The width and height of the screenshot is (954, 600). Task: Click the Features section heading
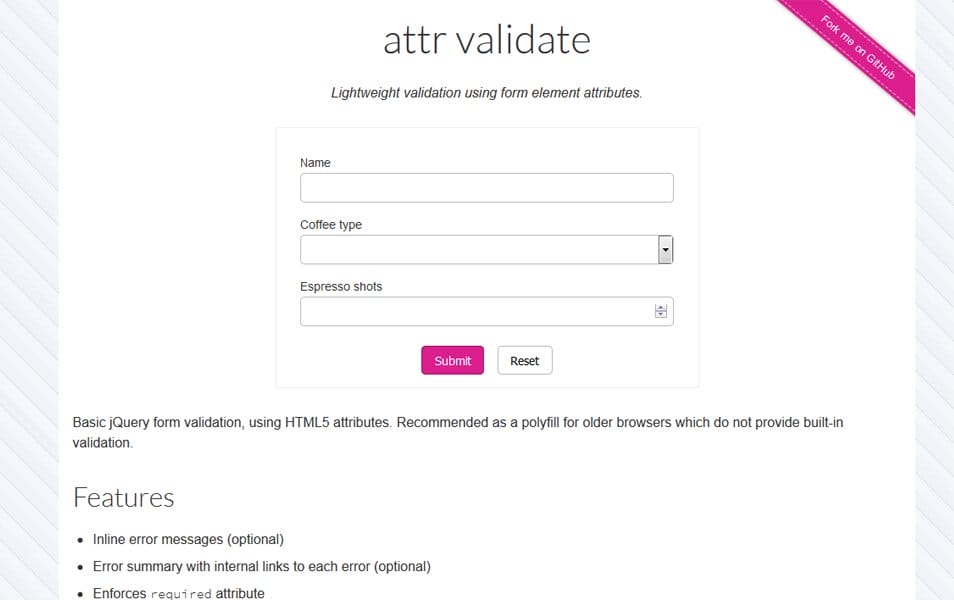point(123,497)
